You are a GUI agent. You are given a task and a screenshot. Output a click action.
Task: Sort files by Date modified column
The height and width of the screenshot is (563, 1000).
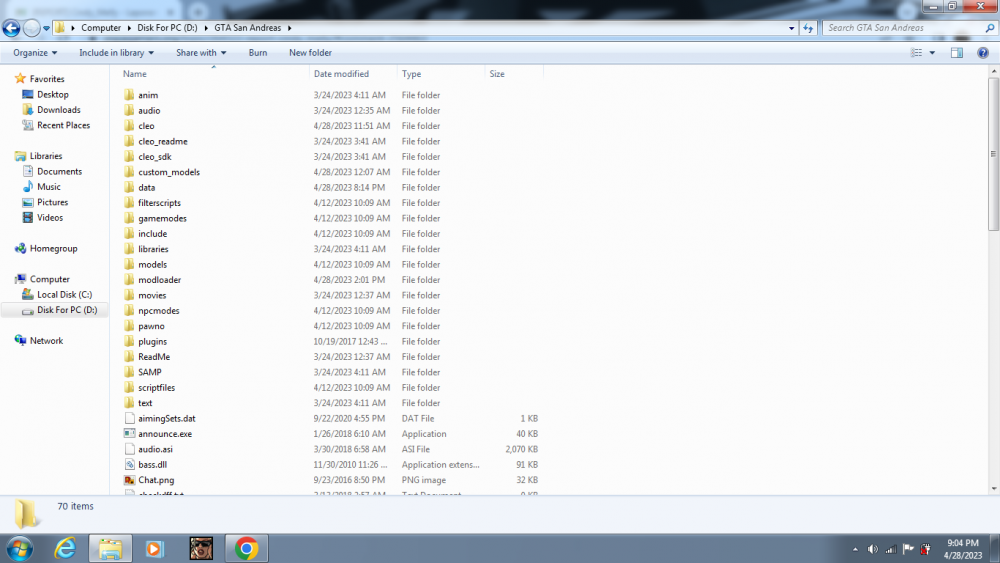pyautogui.click(x=341, y=74)
